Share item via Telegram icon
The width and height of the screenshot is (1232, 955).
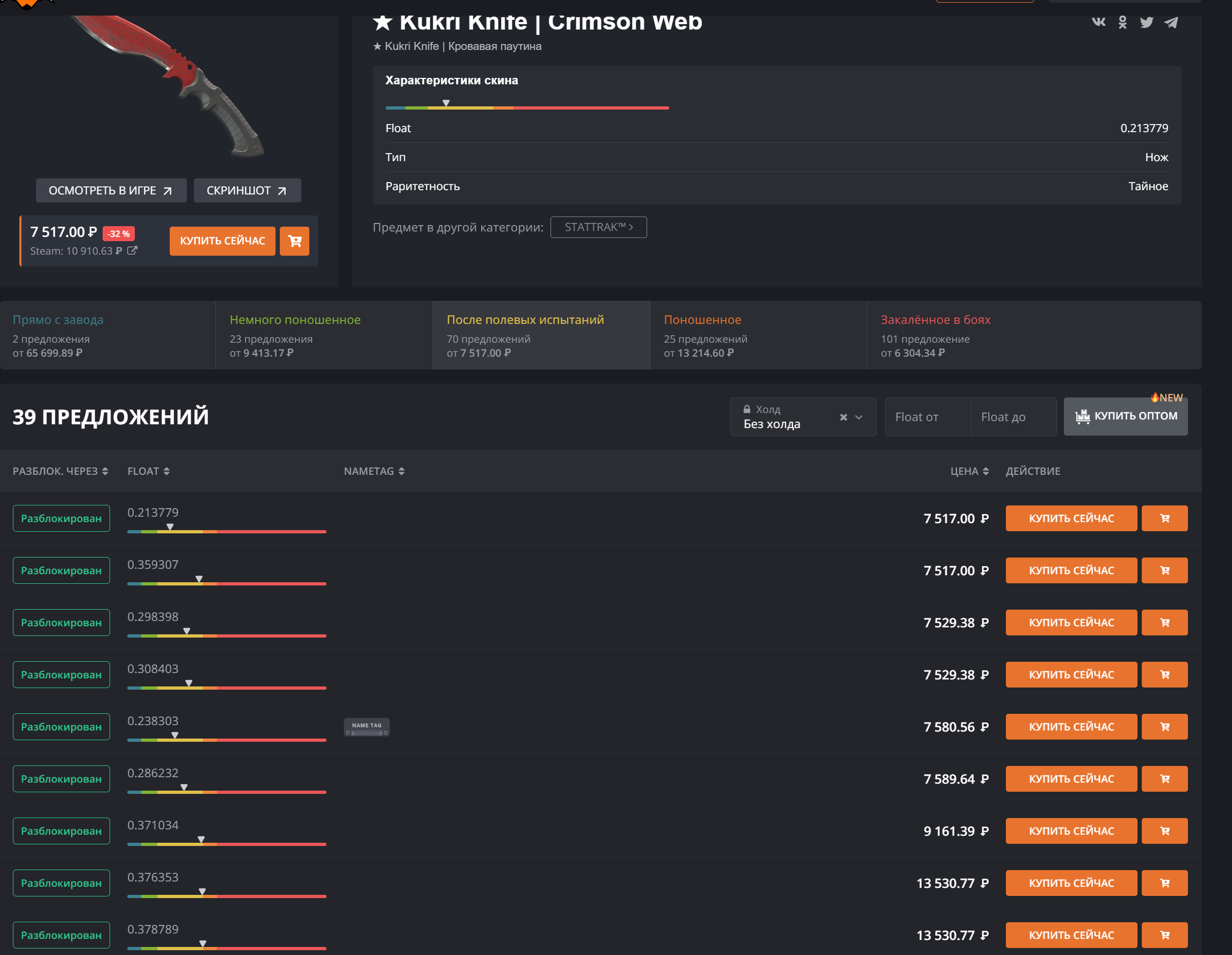coord(1171,22)
